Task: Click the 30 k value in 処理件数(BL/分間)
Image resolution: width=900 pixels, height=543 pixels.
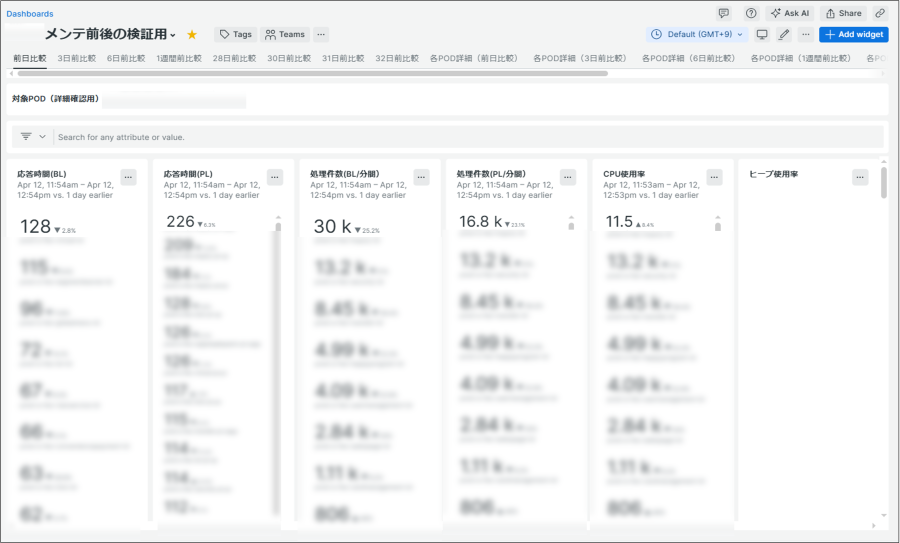Action: [x=332, y=227]
